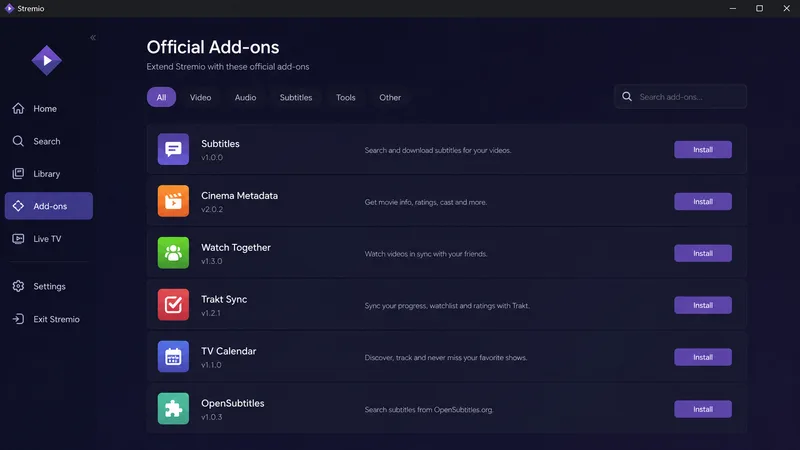Click "Get movie info, ratings, cast and more."
This screenshot has width=800, height=450.
point(426,203)
